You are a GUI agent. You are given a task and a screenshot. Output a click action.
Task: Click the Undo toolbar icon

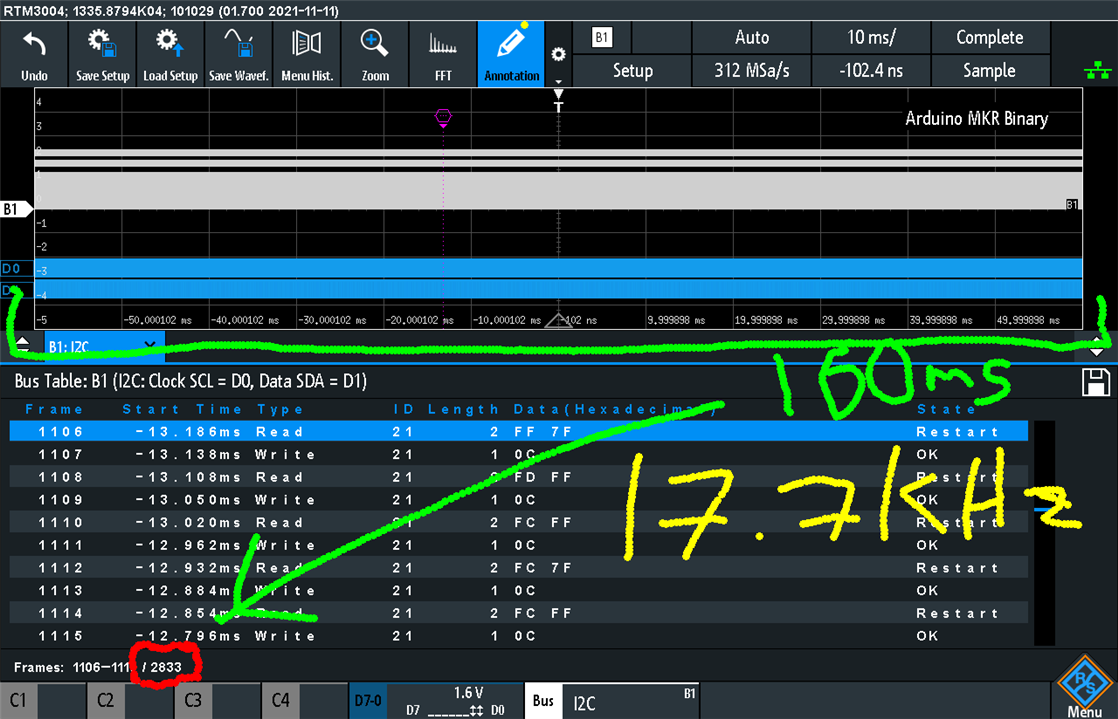tap(34, 54)
